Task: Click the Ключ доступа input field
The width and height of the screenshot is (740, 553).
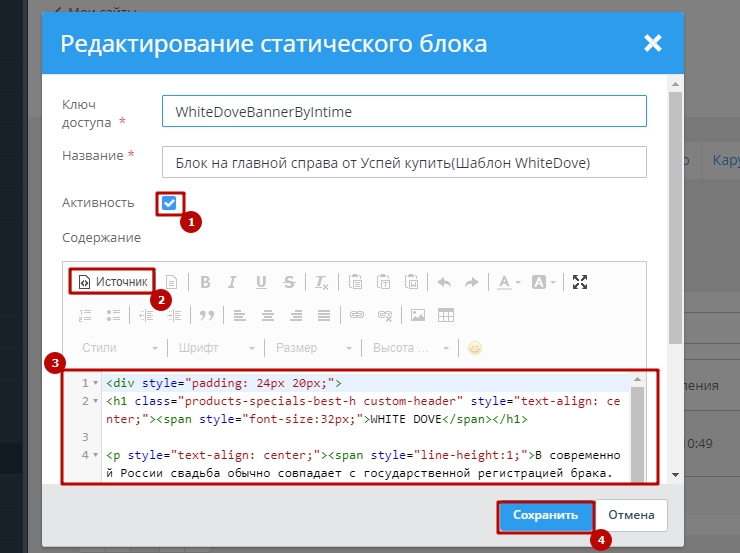Action: point(404,112)
